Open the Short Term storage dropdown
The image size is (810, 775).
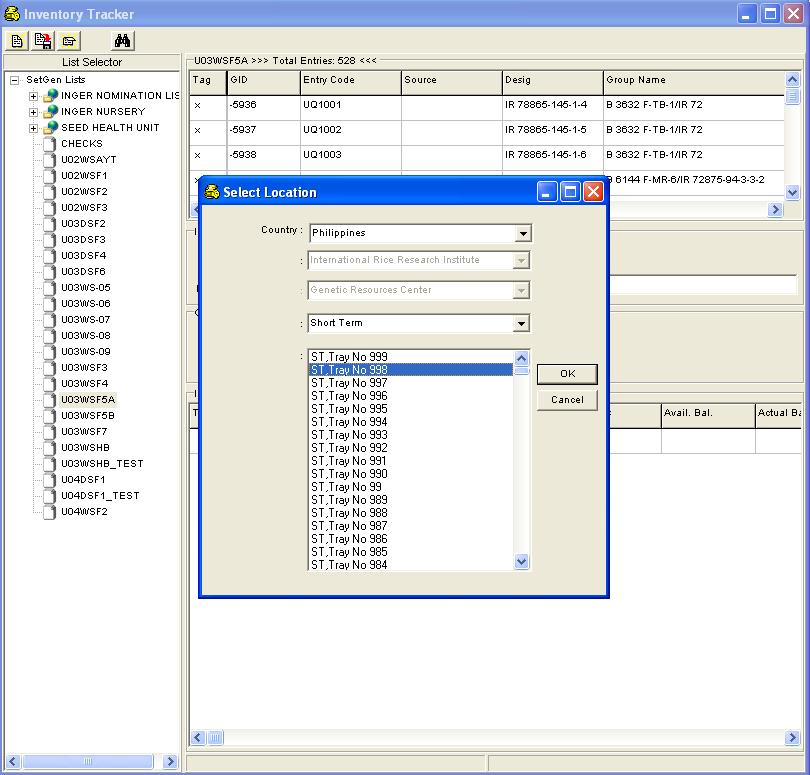point(521,324)
